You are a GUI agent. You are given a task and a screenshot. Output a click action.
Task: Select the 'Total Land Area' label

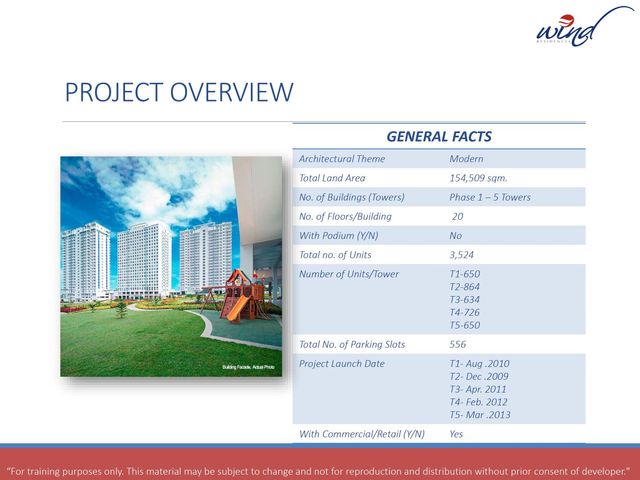click(x=332, y=178)
